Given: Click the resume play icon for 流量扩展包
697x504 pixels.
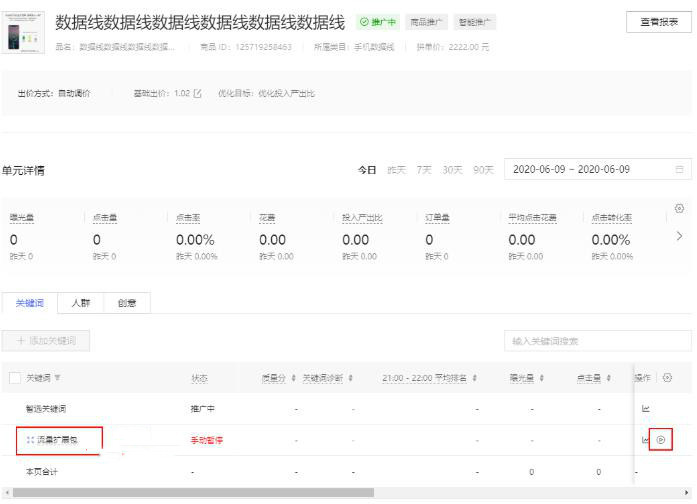Looking at the screenshot, I should pyautogui.click(x=661, y=440).
